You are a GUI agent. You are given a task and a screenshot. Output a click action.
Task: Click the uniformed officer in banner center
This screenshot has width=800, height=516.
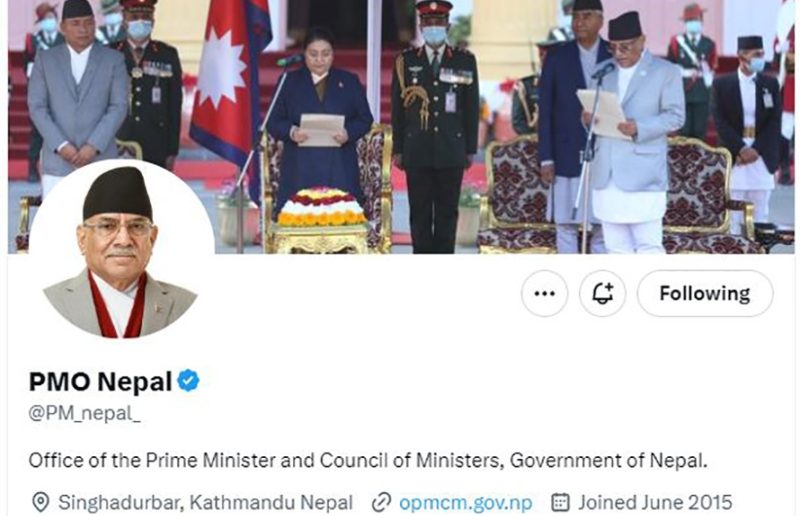(x=435, y=125)
